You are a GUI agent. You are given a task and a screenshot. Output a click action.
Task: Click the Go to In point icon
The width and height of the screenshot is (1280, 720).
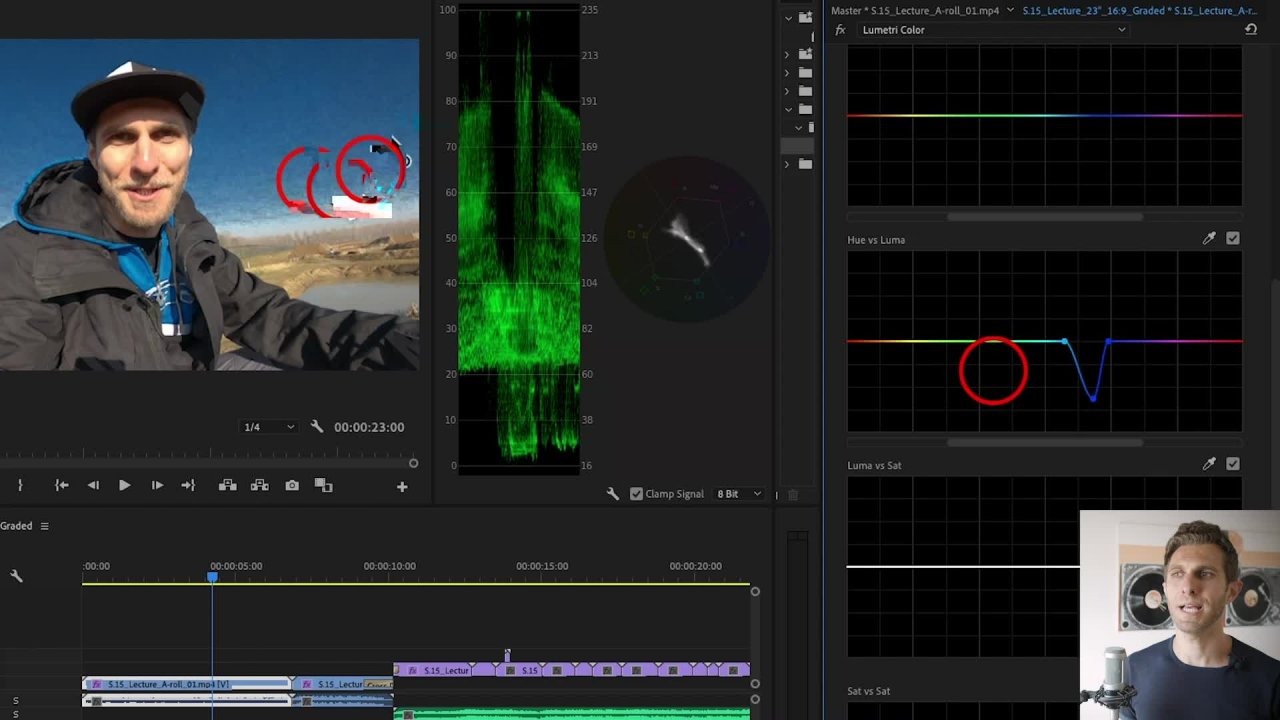click(x=61, y=486)
